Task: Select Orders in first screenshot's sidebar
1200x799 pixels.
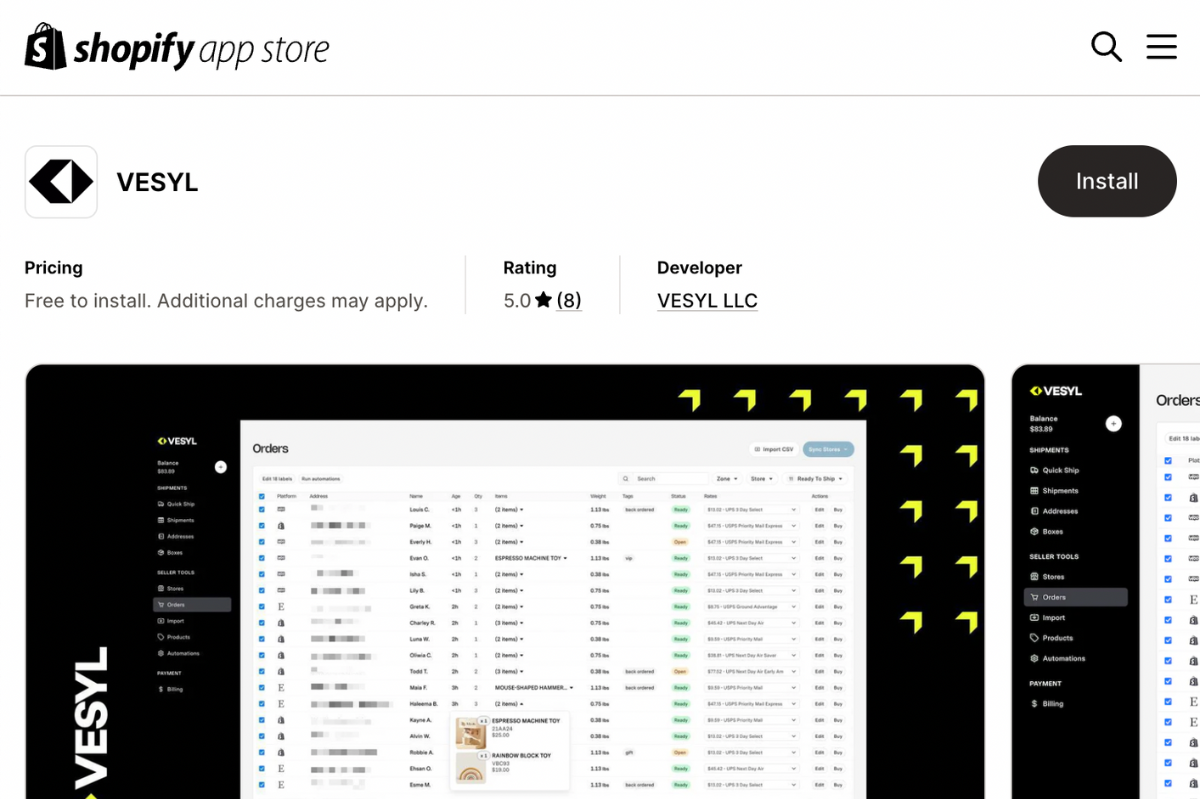Action: 192,605
